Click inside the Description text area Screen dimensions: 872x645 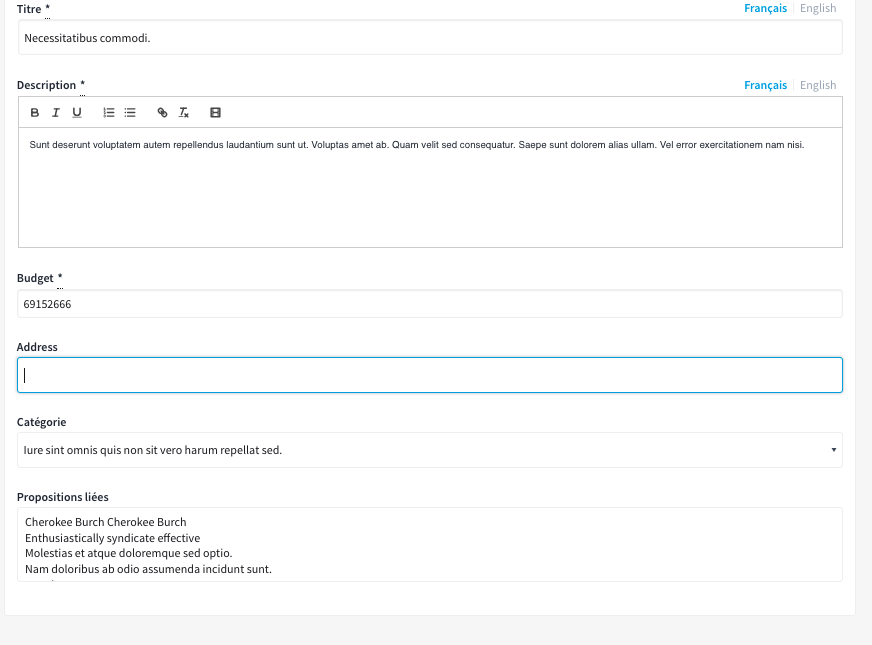pyautogui.click(x=430, y=187)
